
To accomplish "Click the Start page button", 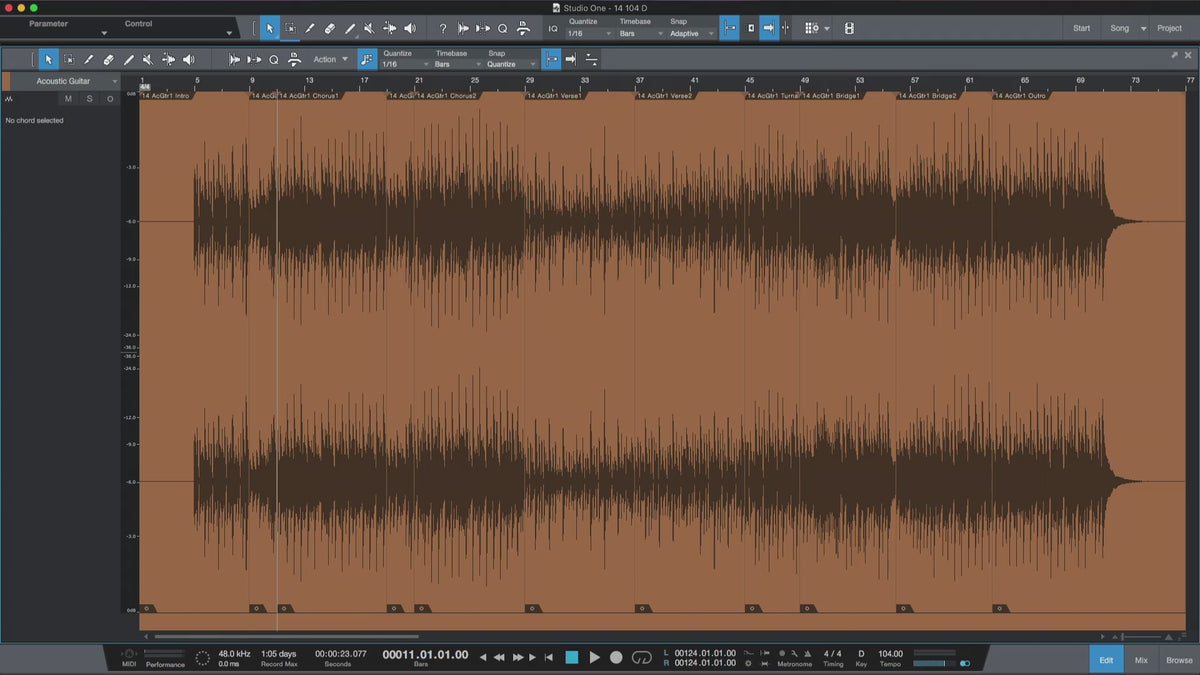I will (1081, 28).
